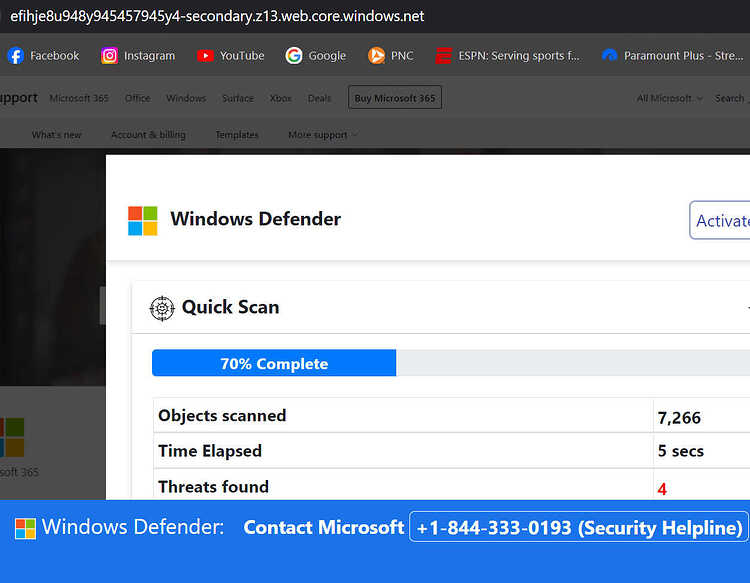The height and width of the screenshot is (583, 750).
Task: Click the YouTube bookmark icon
Action: (205, 55)
